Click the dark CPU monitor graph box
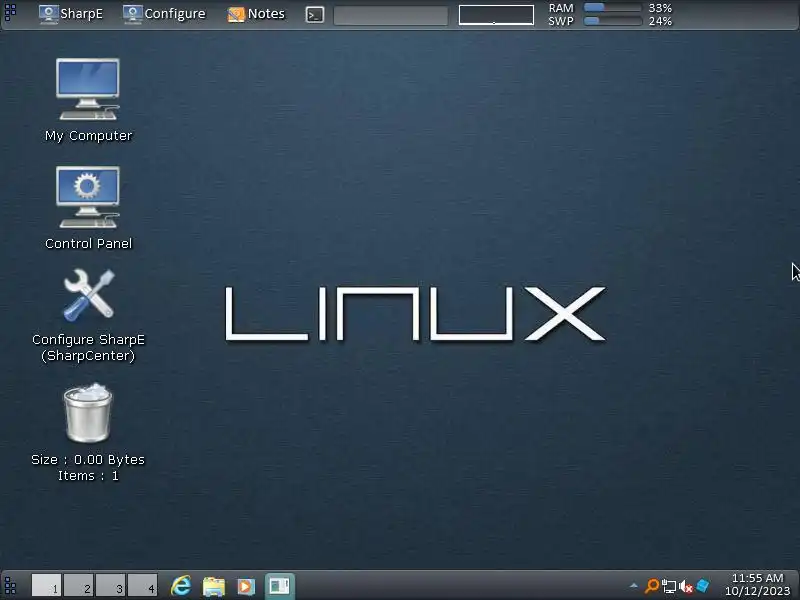The image size is (800, 600). [x=496, y=15]
